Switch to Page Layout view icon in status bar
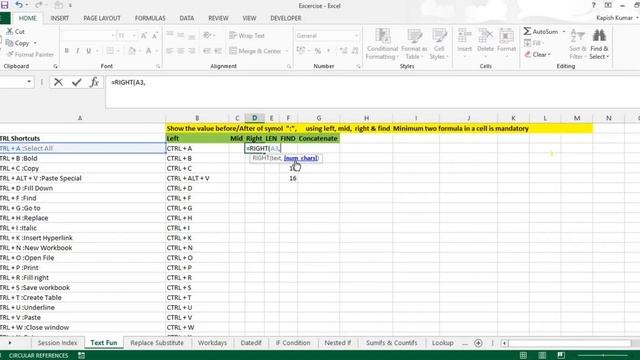This screenshot has height=360, width=640. click(542, 356)
